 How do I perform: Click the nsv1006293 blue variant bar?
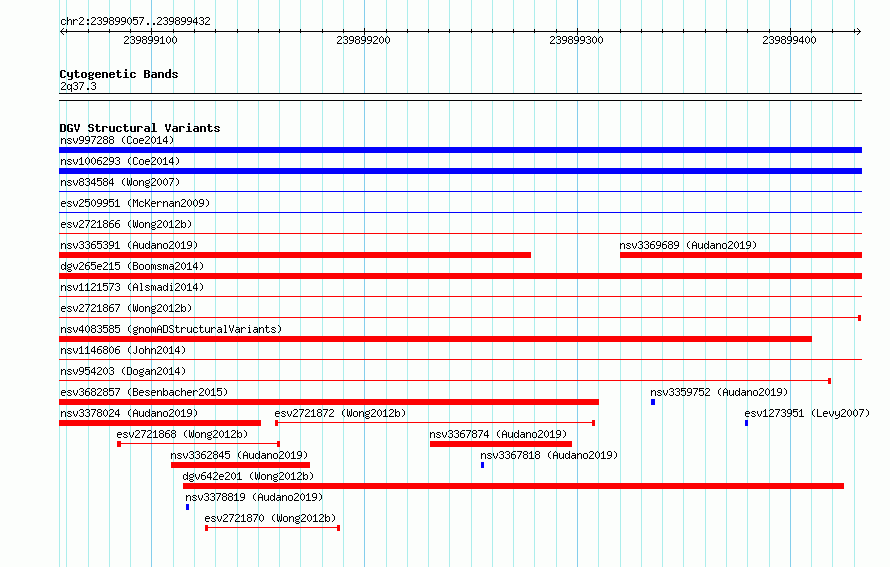point(460,171)
